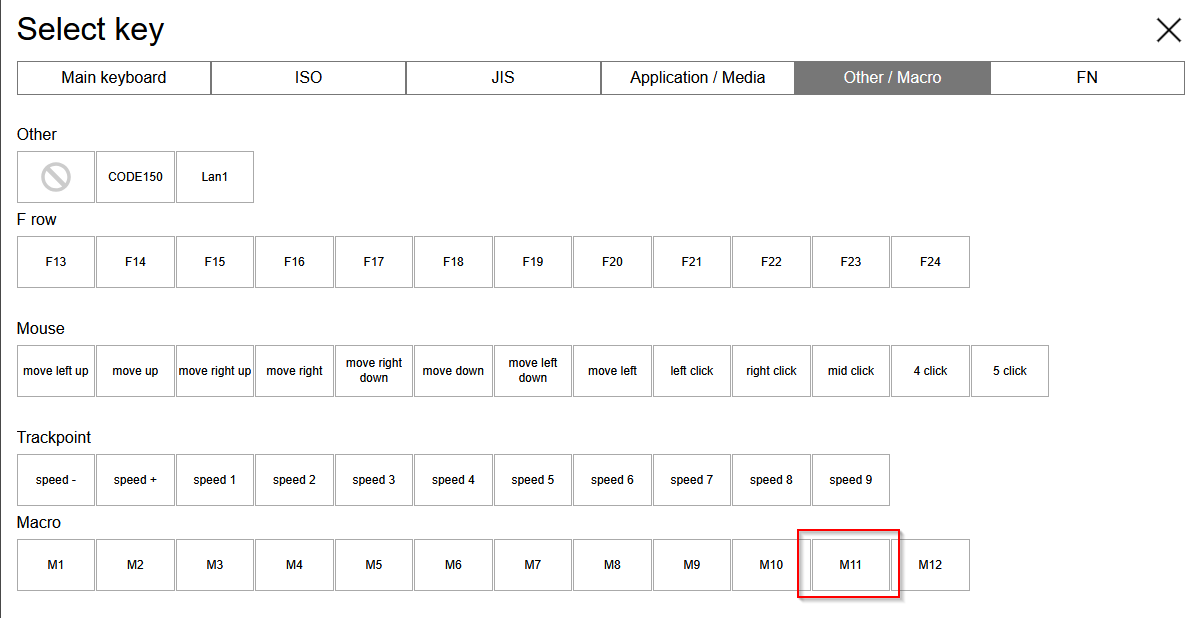1195x618 pixels.
Task: Assign the F18 key
Action: (453, 262)
